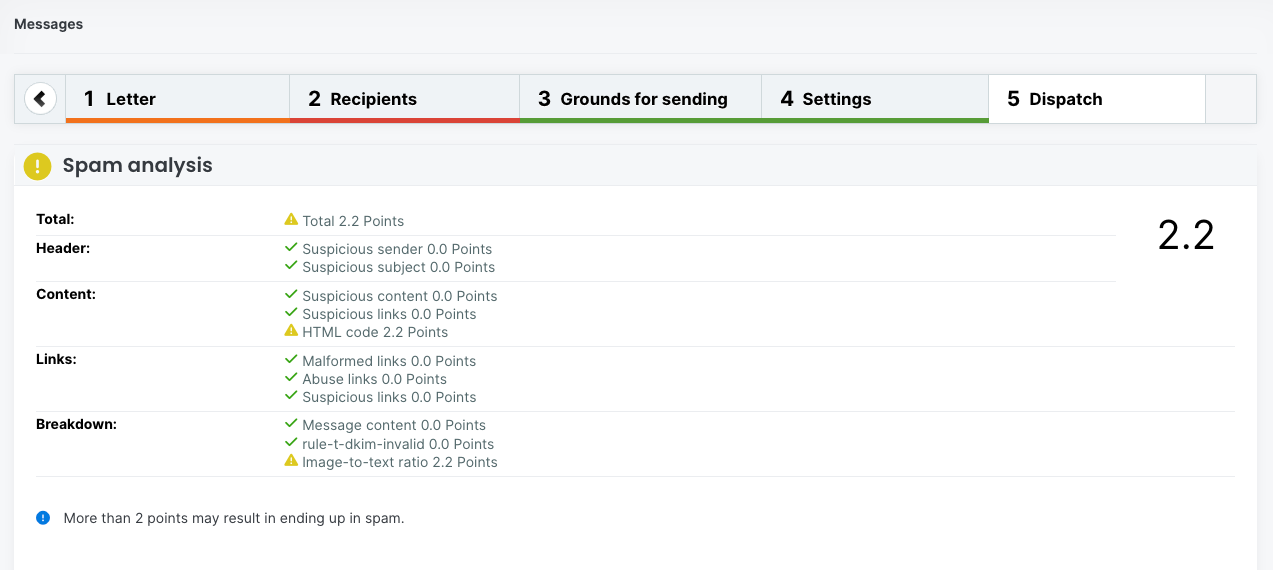Image resolution: width=1273 pixels, height=570 pixels.
Task: Go to the Recipients step
Action: pos(404,99)
